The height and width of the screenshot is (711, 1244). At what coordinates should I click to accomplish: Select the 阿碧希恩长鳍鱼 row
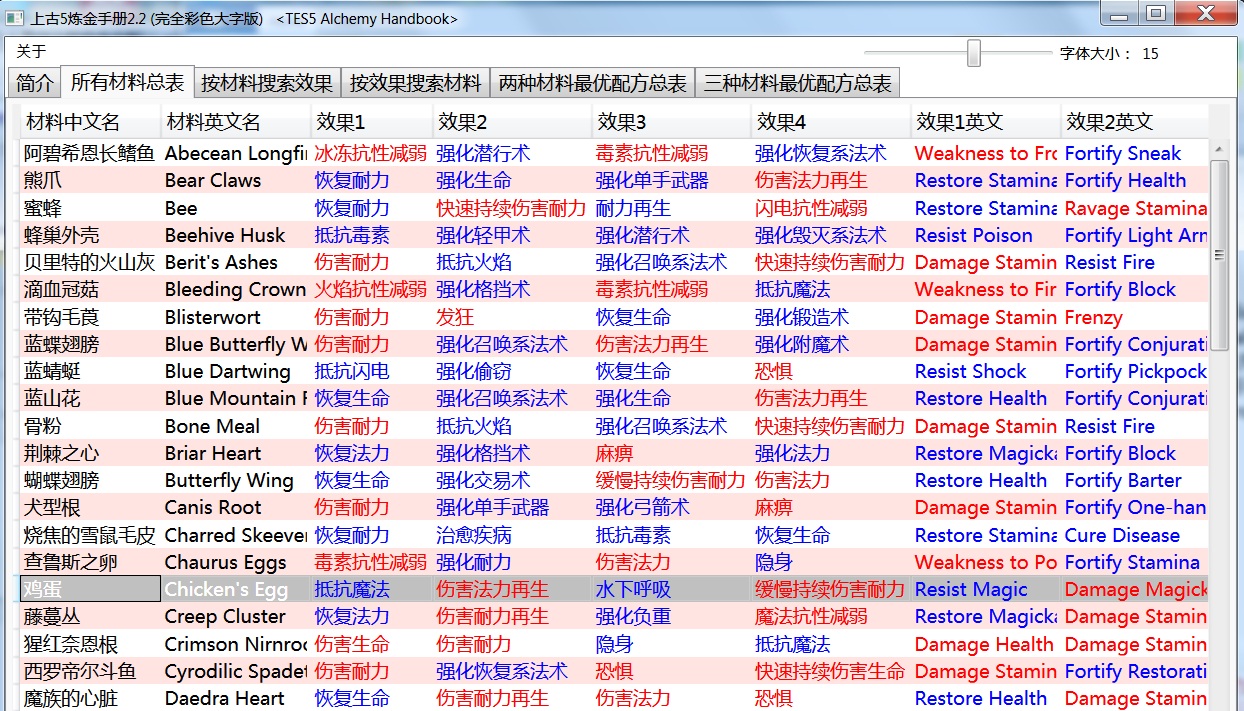pyautogui.click(x=615, y=153)
